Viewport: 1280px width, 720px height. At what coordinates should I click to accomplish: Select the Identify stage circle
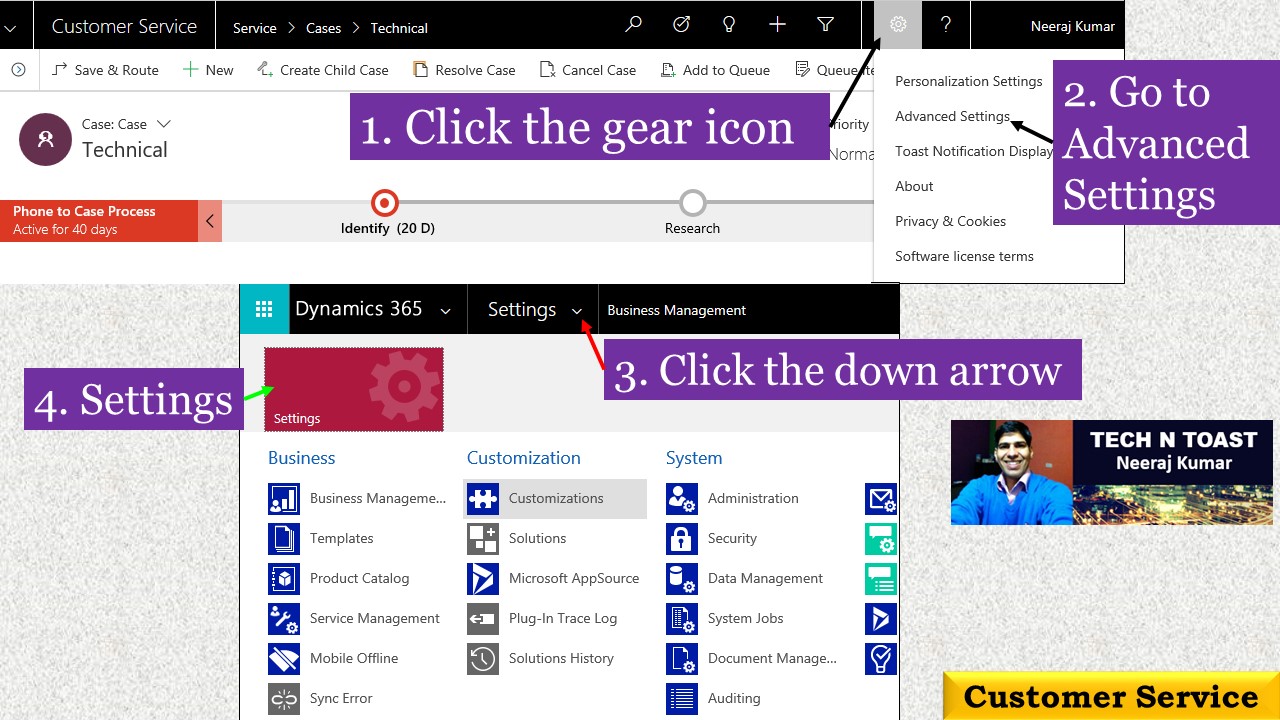pyautogui.click(x=384, y=203)
